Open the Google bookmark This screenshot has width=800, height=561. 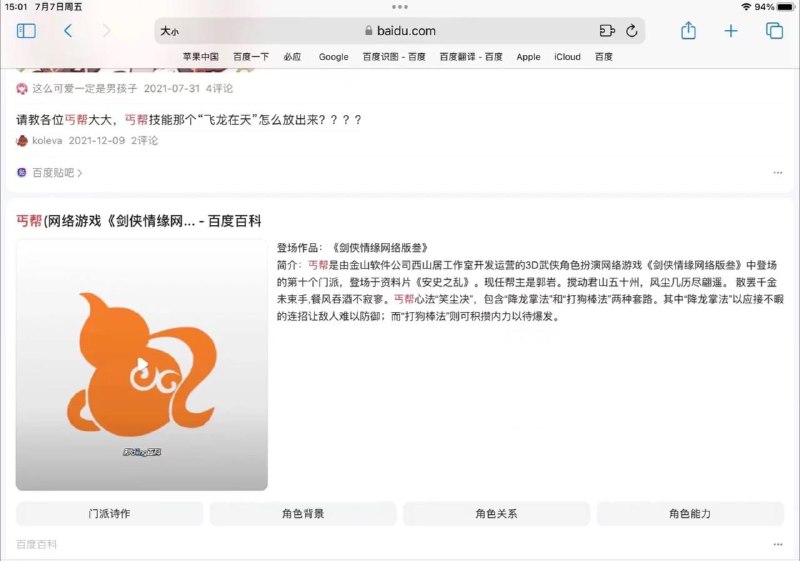tap(334, 57)
